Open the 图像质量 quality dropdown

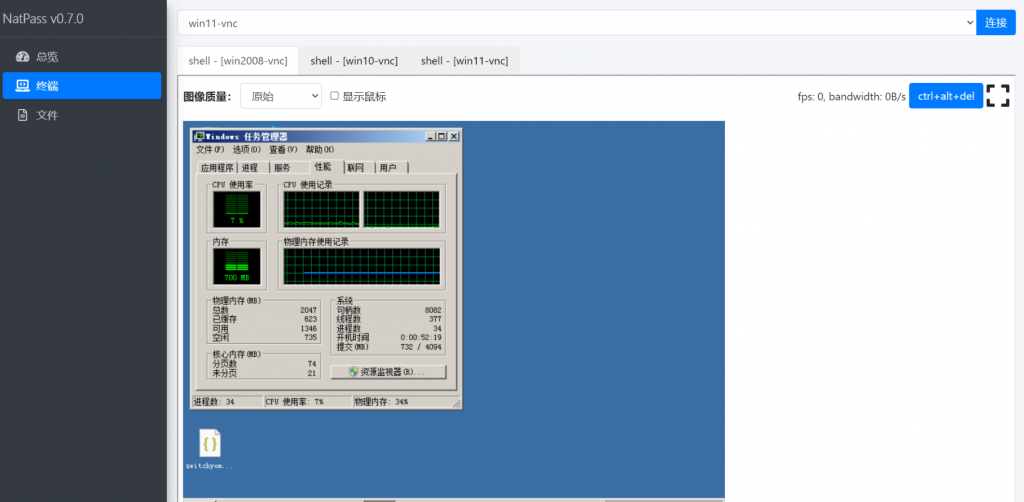point(281,96)
